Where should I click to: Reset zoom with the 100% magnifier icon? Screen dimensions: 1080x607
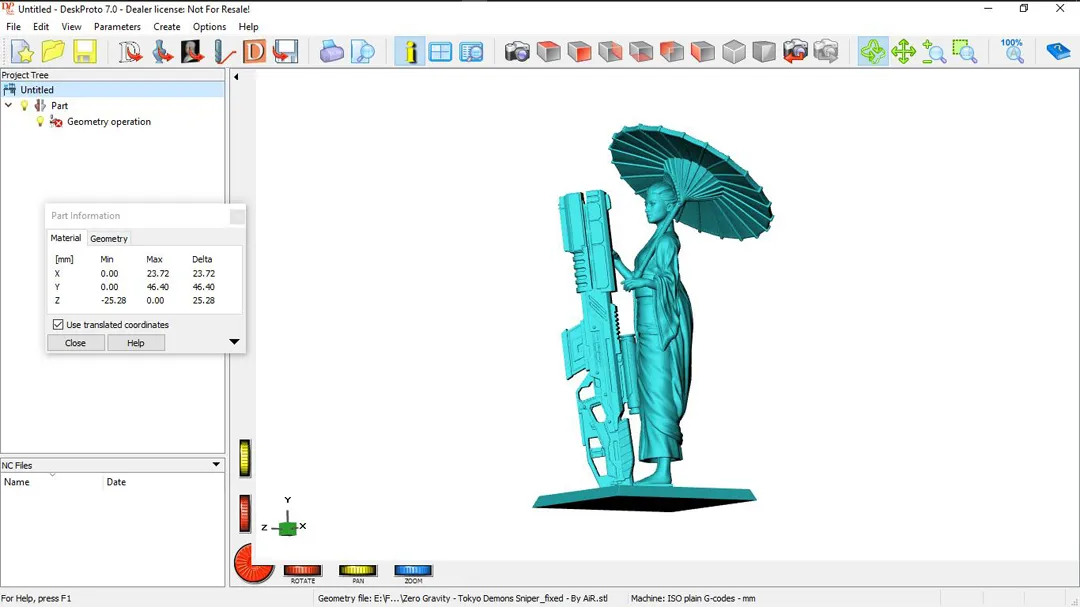click(x=1012, y=52)
